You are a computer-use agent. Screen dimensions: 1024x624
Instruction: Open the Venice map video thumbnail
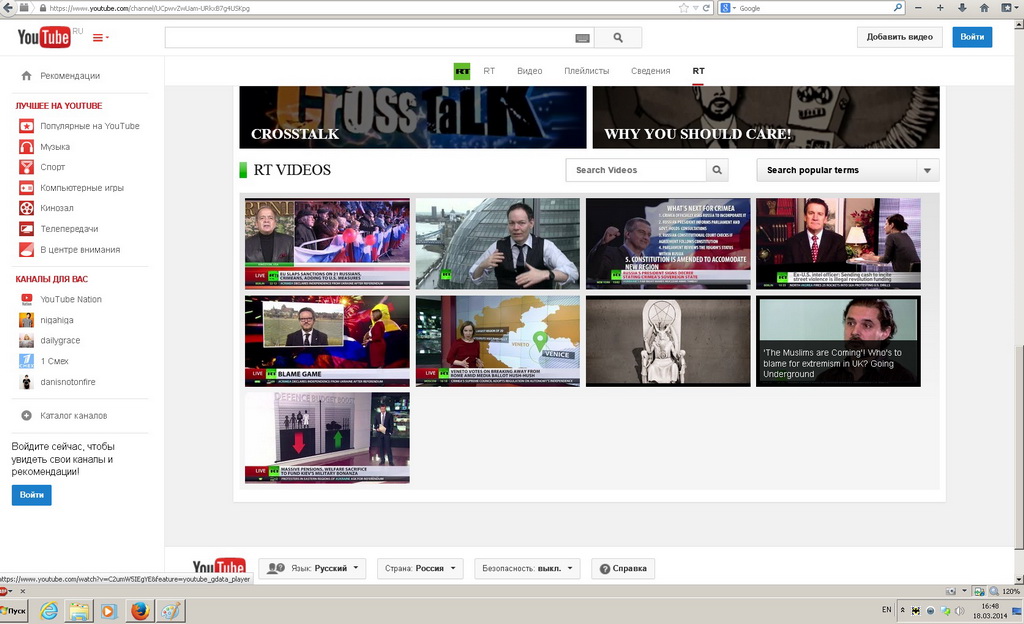coord(498,341)
